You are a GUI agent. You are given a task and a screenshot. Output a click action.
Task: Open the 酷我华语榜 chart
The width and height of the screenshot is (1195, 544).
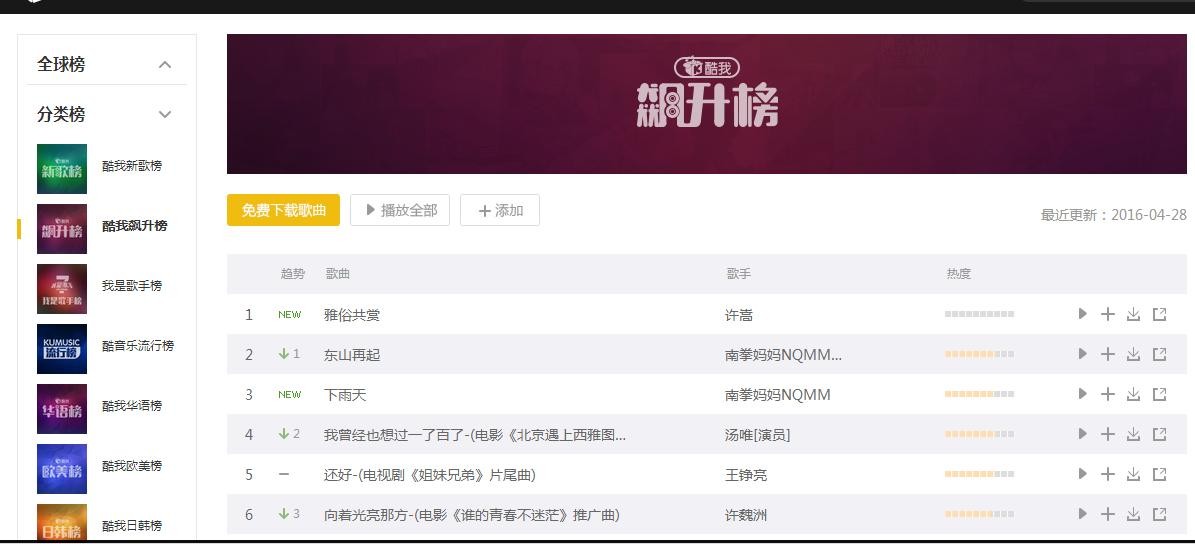click(132, 405)
